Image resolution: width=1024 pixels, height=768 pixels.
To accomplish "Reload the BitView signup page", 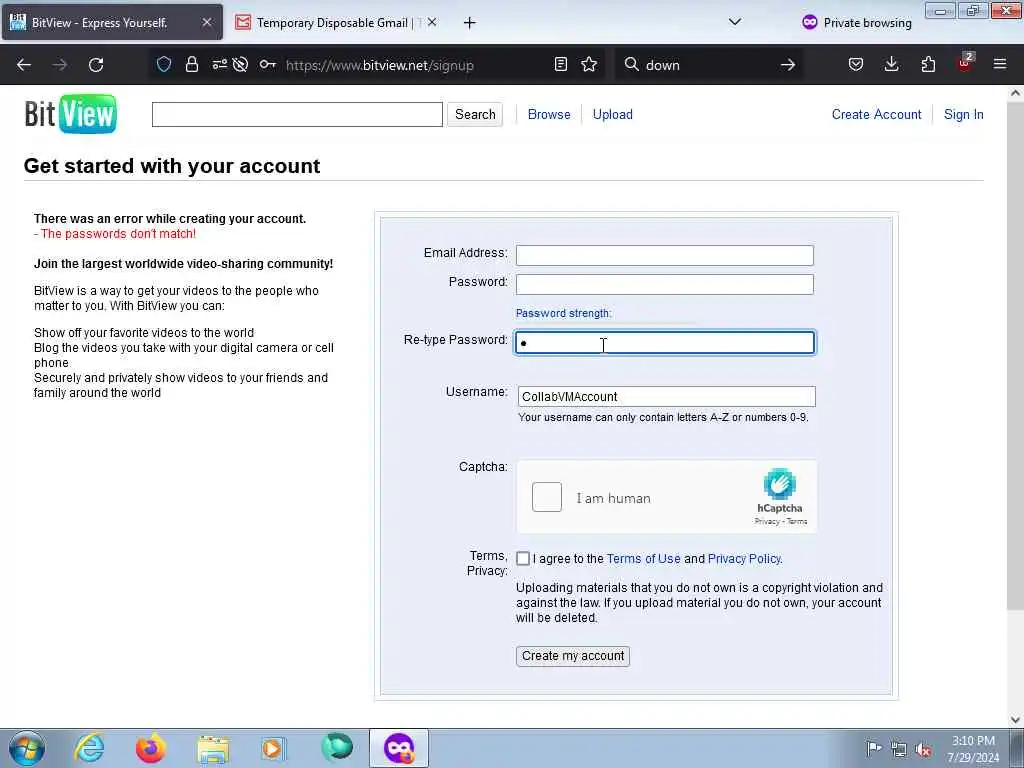I will tap(96, 65).
